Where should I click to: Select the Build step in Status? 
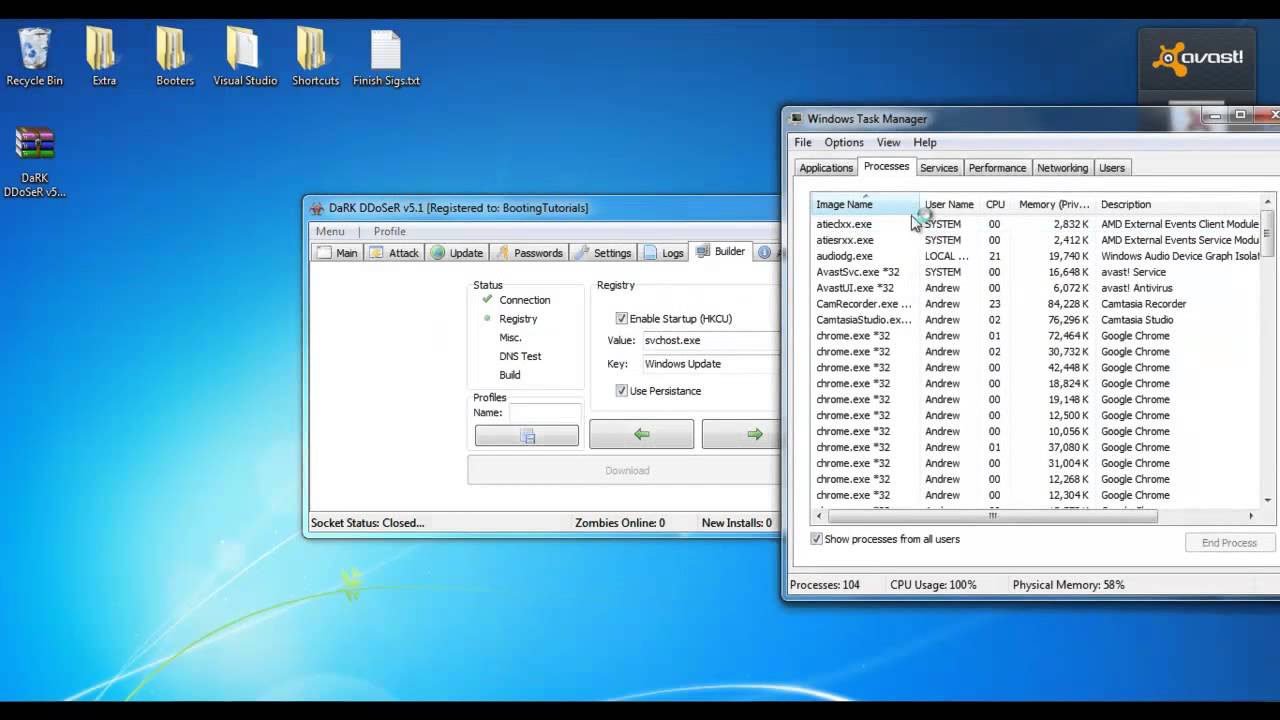[x=510, y=375]
